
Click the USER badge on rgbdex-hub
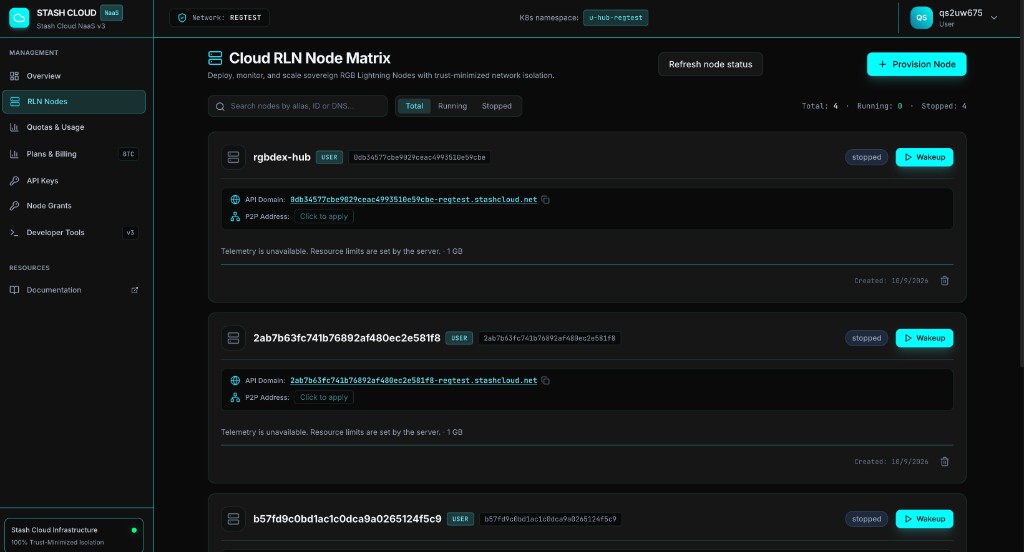tap(329, 157)
